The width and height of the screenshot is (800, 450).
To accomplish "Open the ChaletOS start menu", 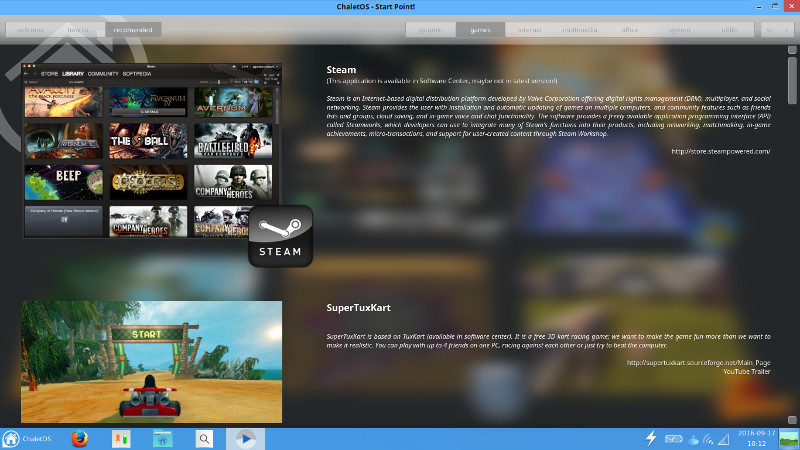I will pyautogui.click(x=27, y=439).
